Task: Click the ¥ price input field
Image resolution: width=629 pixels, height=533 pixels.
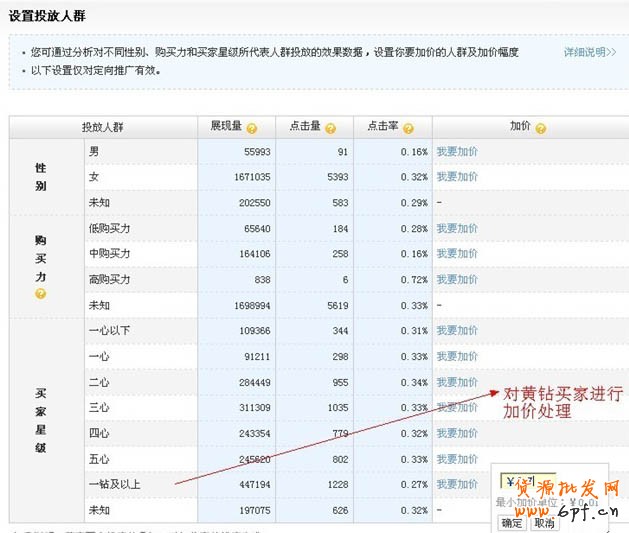Action: pos(528,482)
